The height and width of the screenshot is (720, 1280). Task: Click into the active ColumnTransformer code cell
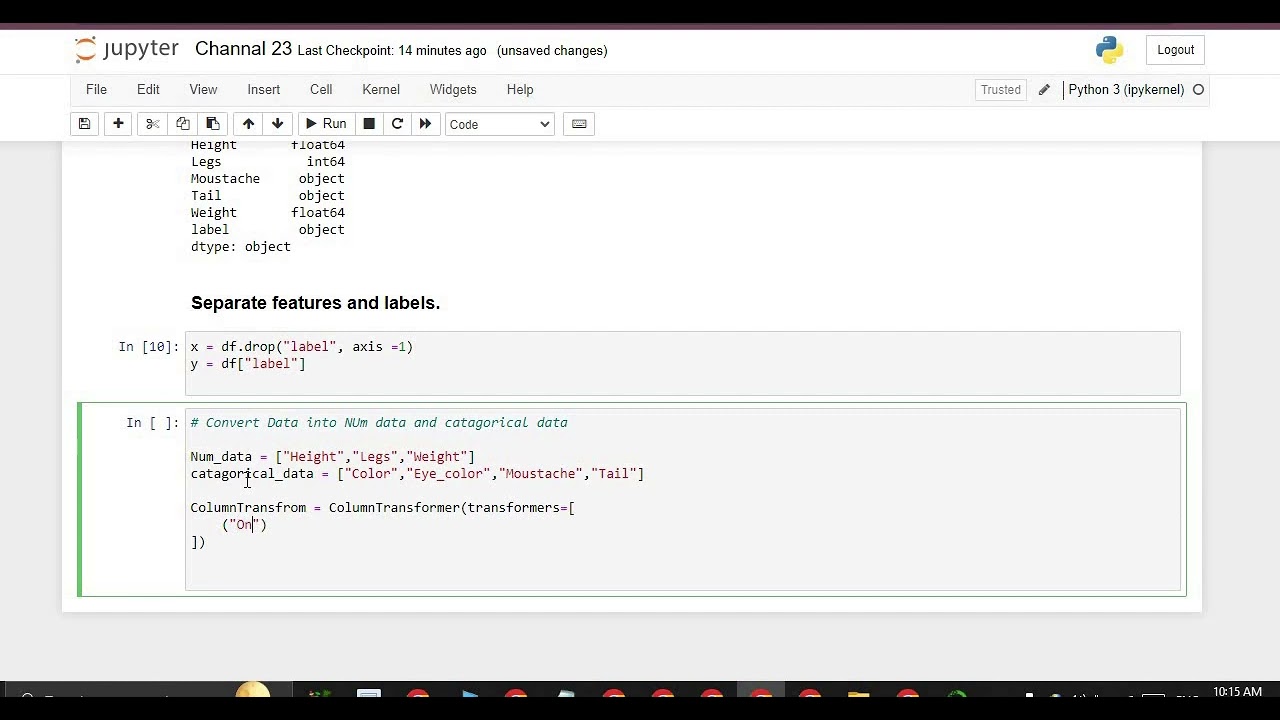point(682,499)
